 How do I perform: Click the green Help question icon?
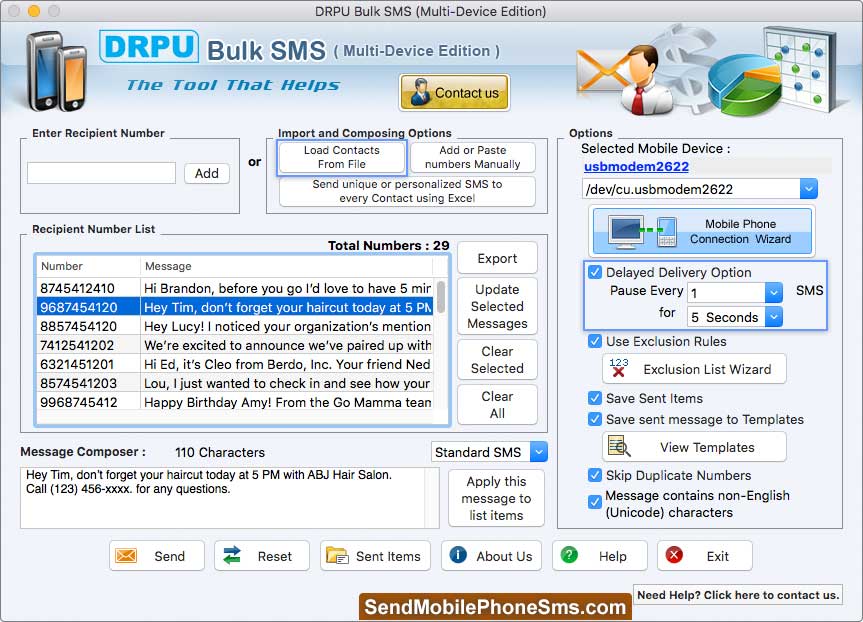[569, 555]
